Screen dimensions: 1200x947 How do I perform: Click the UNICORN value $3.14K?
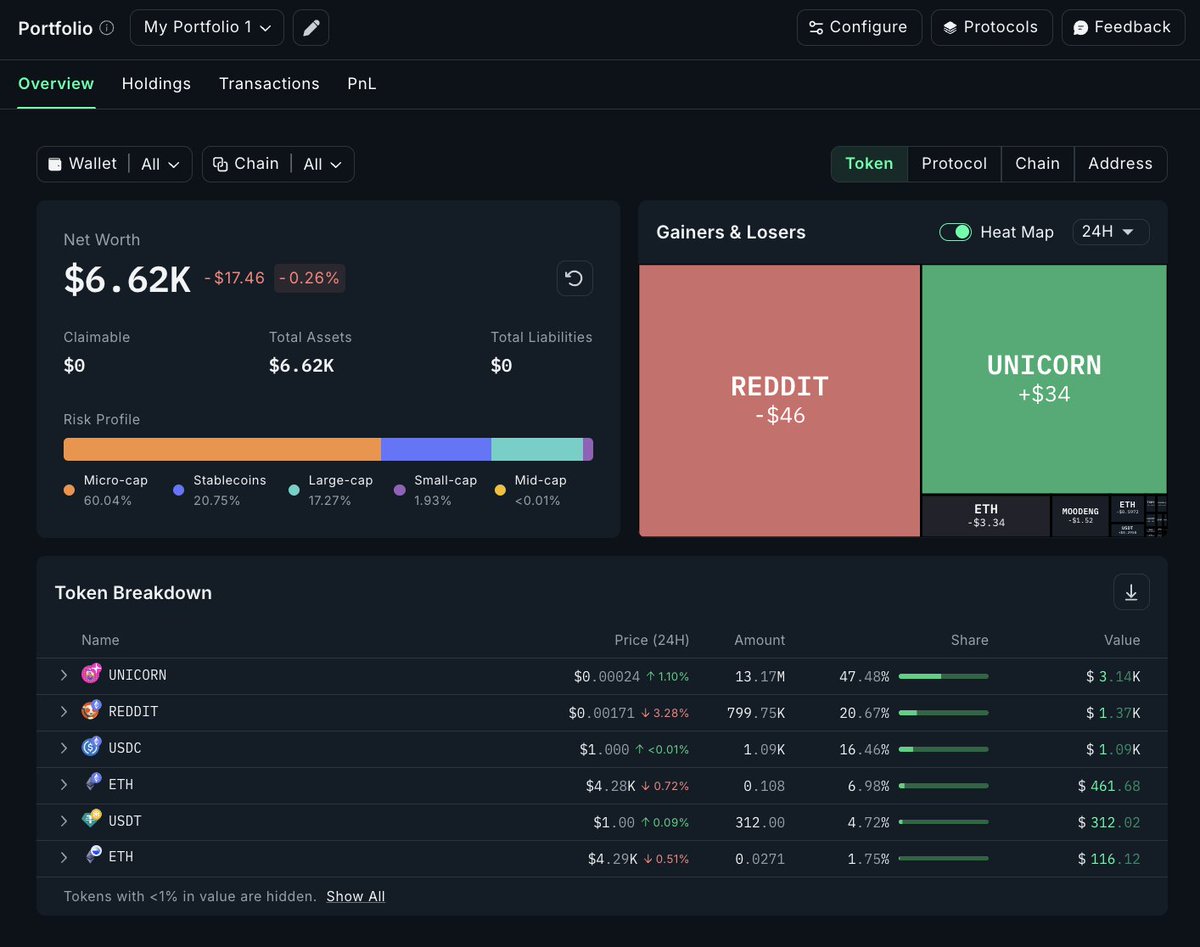pyautogui.click(x=1113, y=676)
